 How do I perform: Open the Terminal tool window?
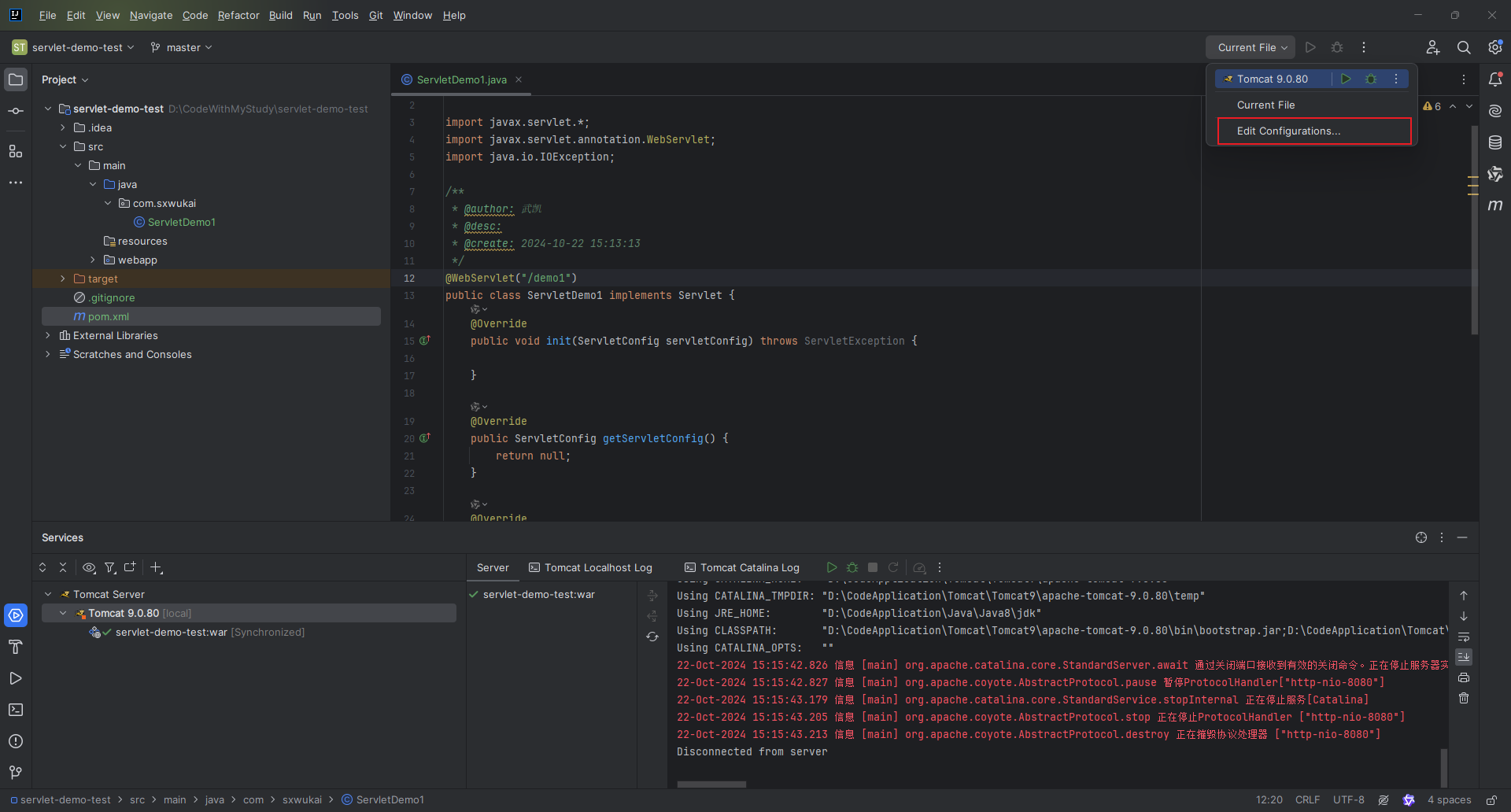coord(16,710)
